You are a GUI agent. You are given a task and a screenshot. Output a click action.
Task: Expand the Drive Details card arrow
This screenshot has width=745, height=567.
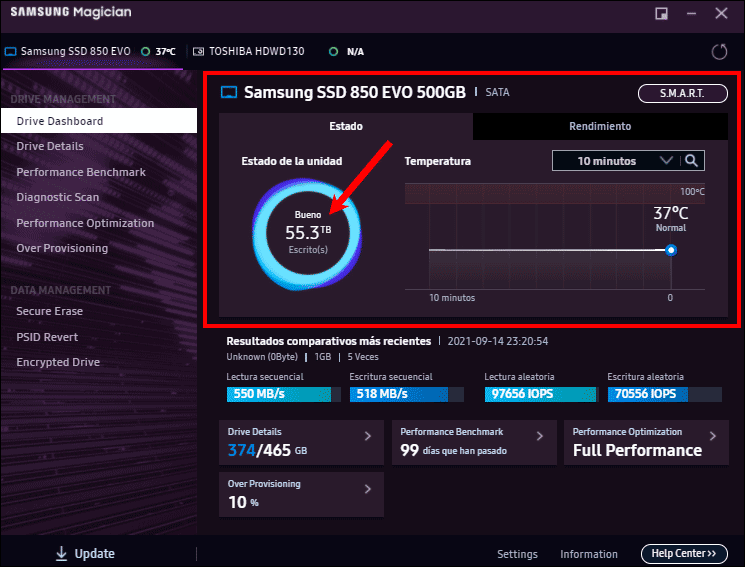[x=368, y=436]
